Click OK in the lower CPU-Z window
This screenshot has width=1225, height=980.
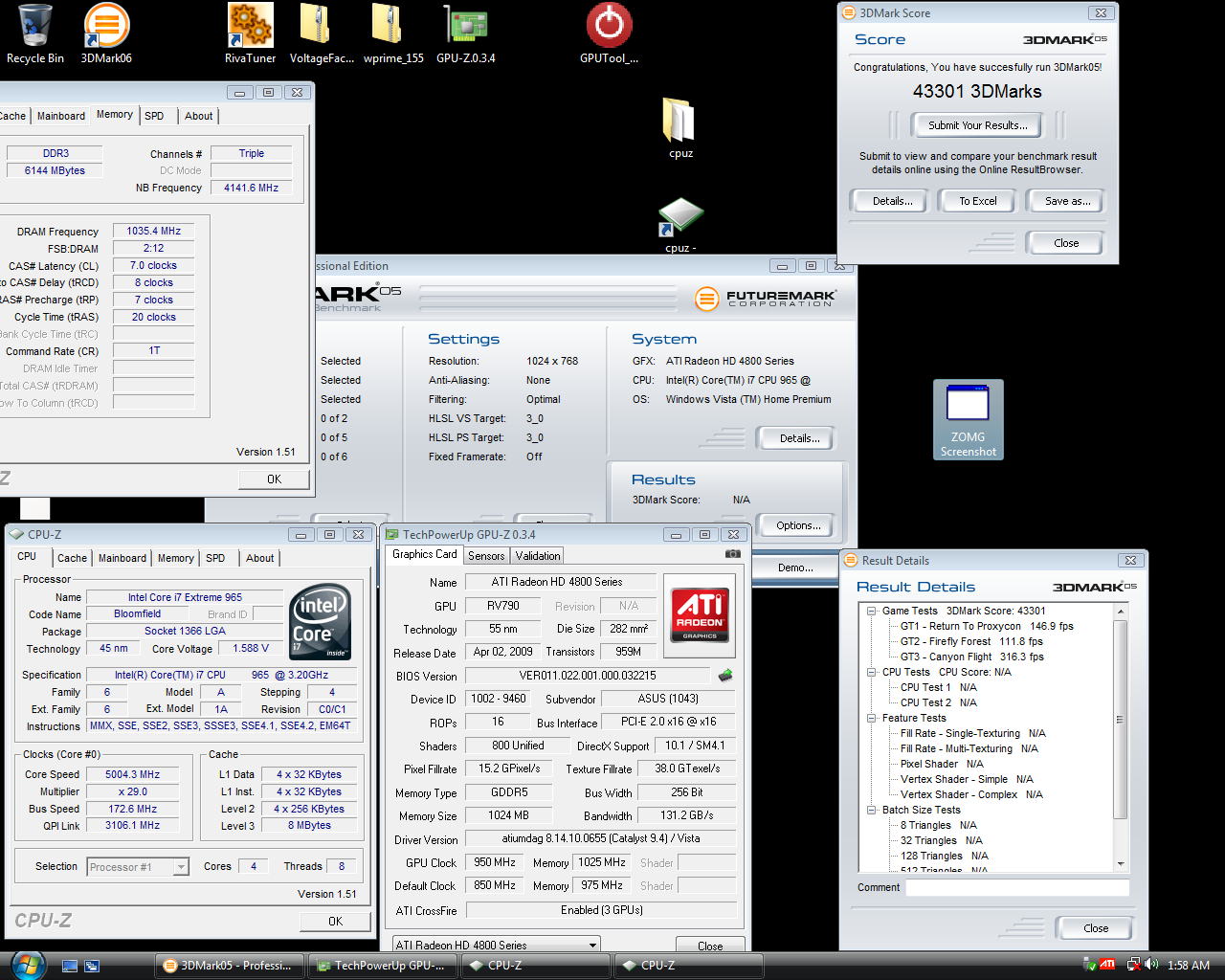335,922
